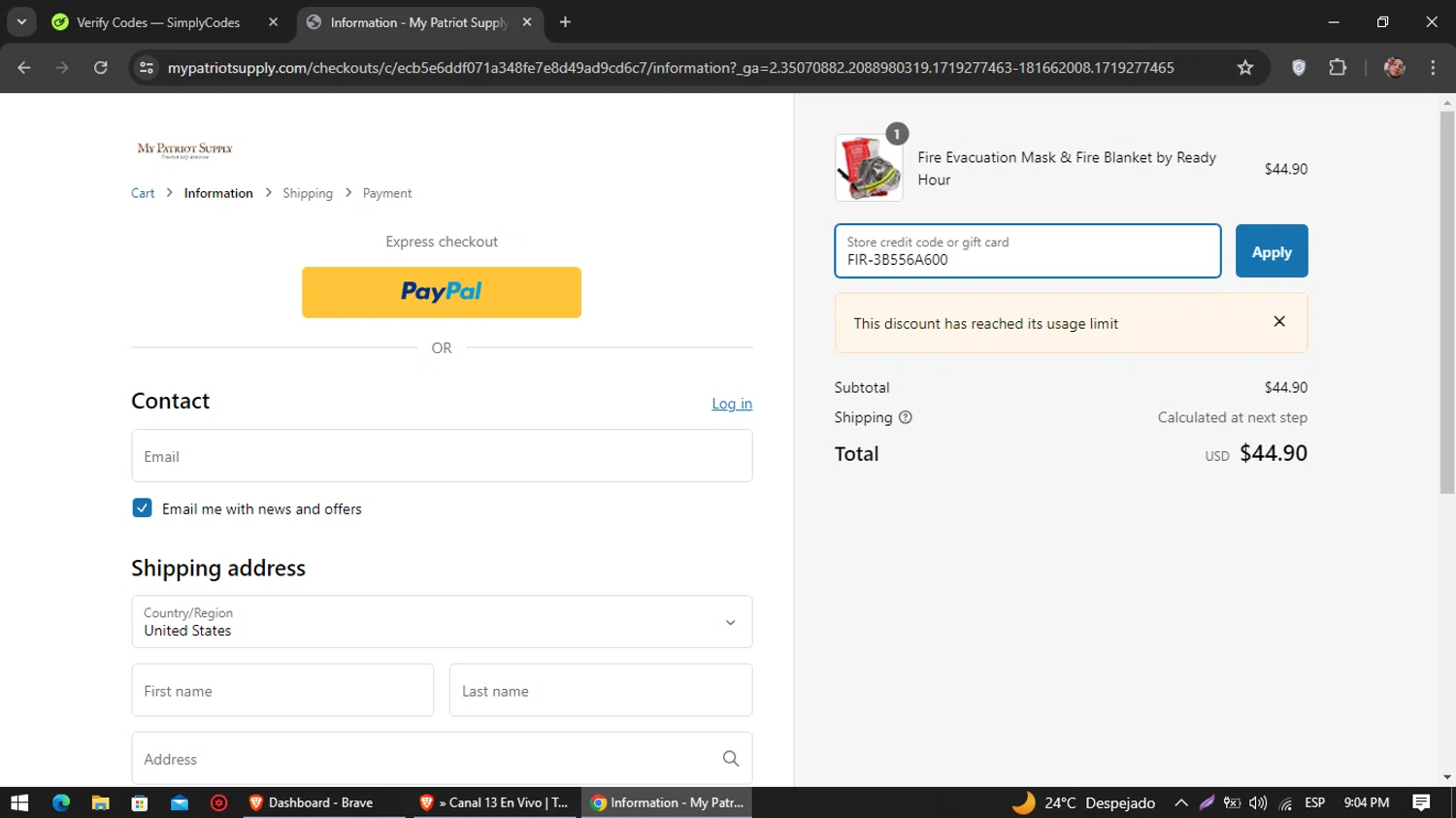This screenshot has width=1456, height=818.
Task: Open the Shipping help question icon
Action: [906, 417]
